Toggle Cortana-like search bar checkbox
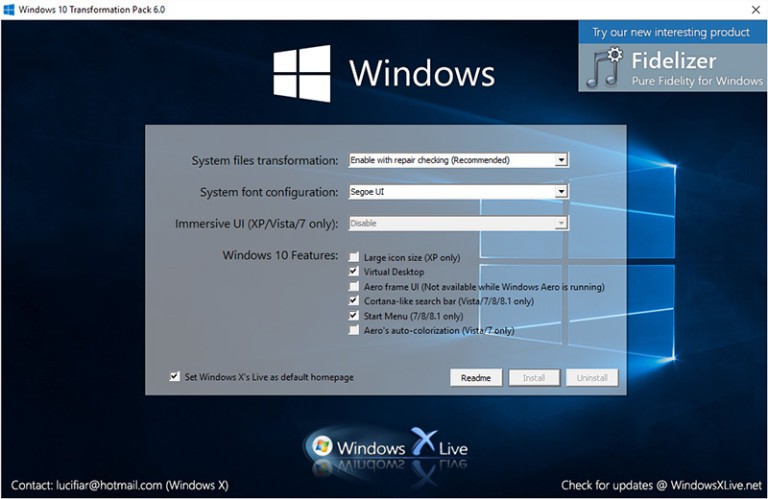768x499 pixels. click(x=354, y=301)
